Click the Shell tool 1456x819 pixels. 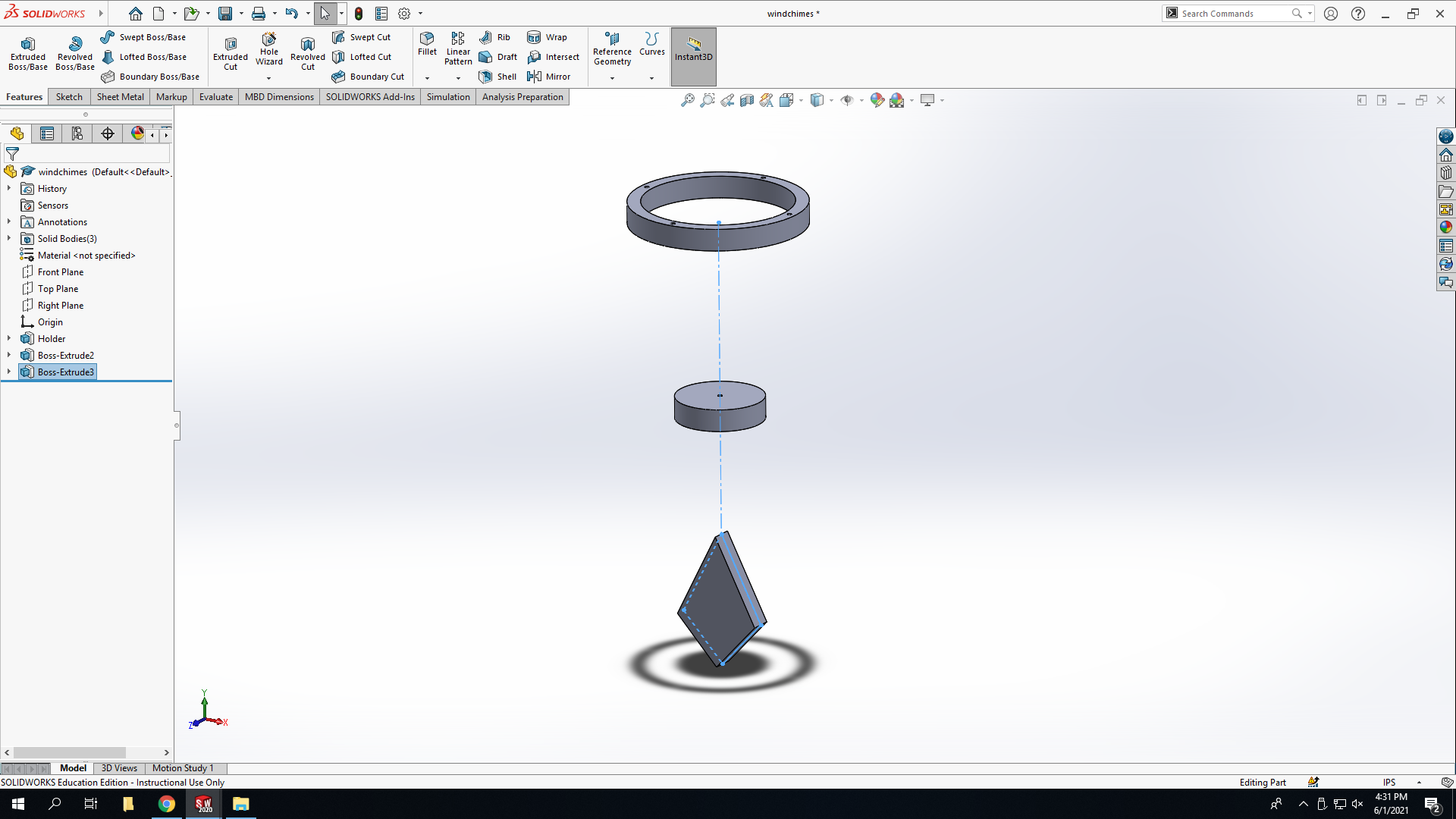[498, 77]
